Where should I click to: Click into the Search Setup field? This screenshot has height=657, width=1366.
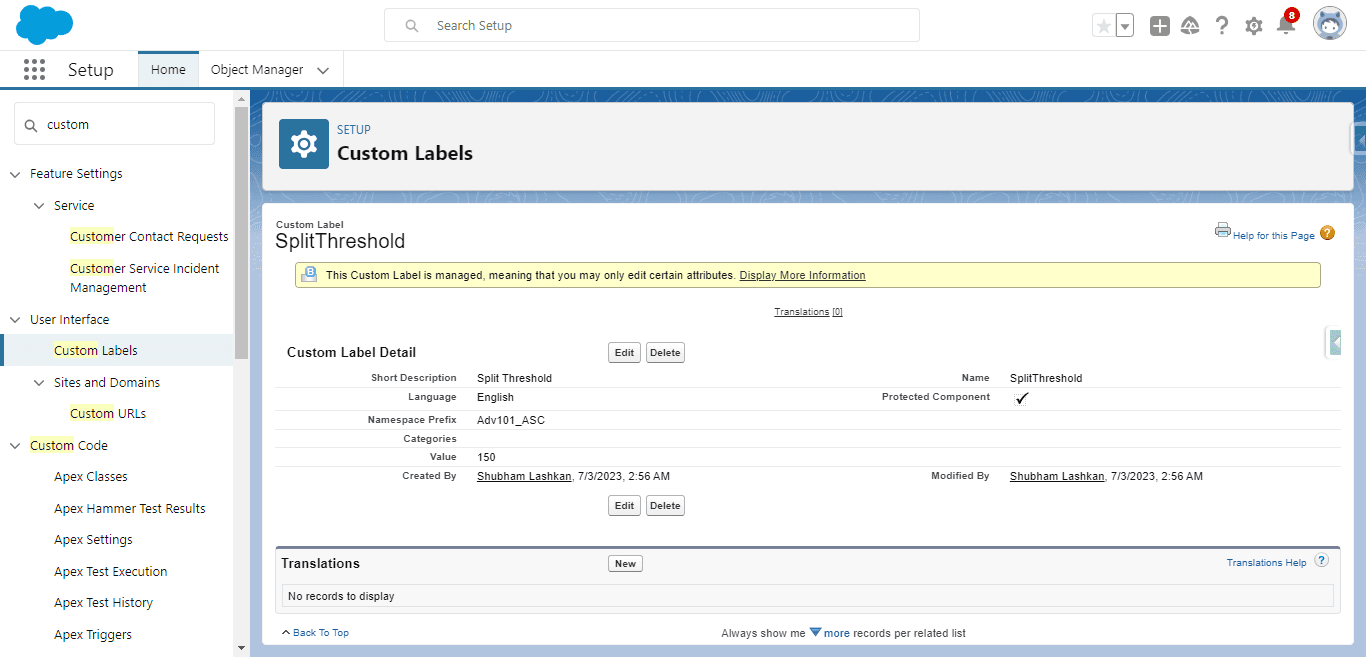click(652, 25)
